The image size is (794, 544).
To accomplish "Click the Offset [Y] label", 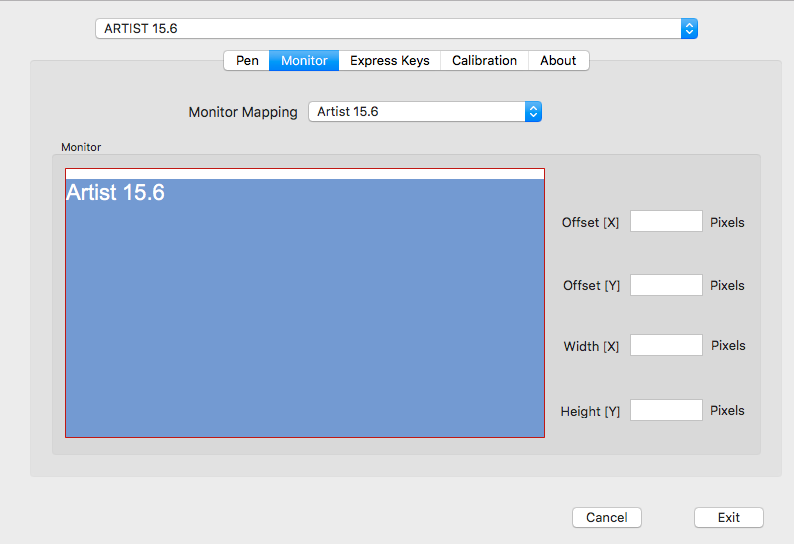I will pyautogui.click(x=591, y=286).
